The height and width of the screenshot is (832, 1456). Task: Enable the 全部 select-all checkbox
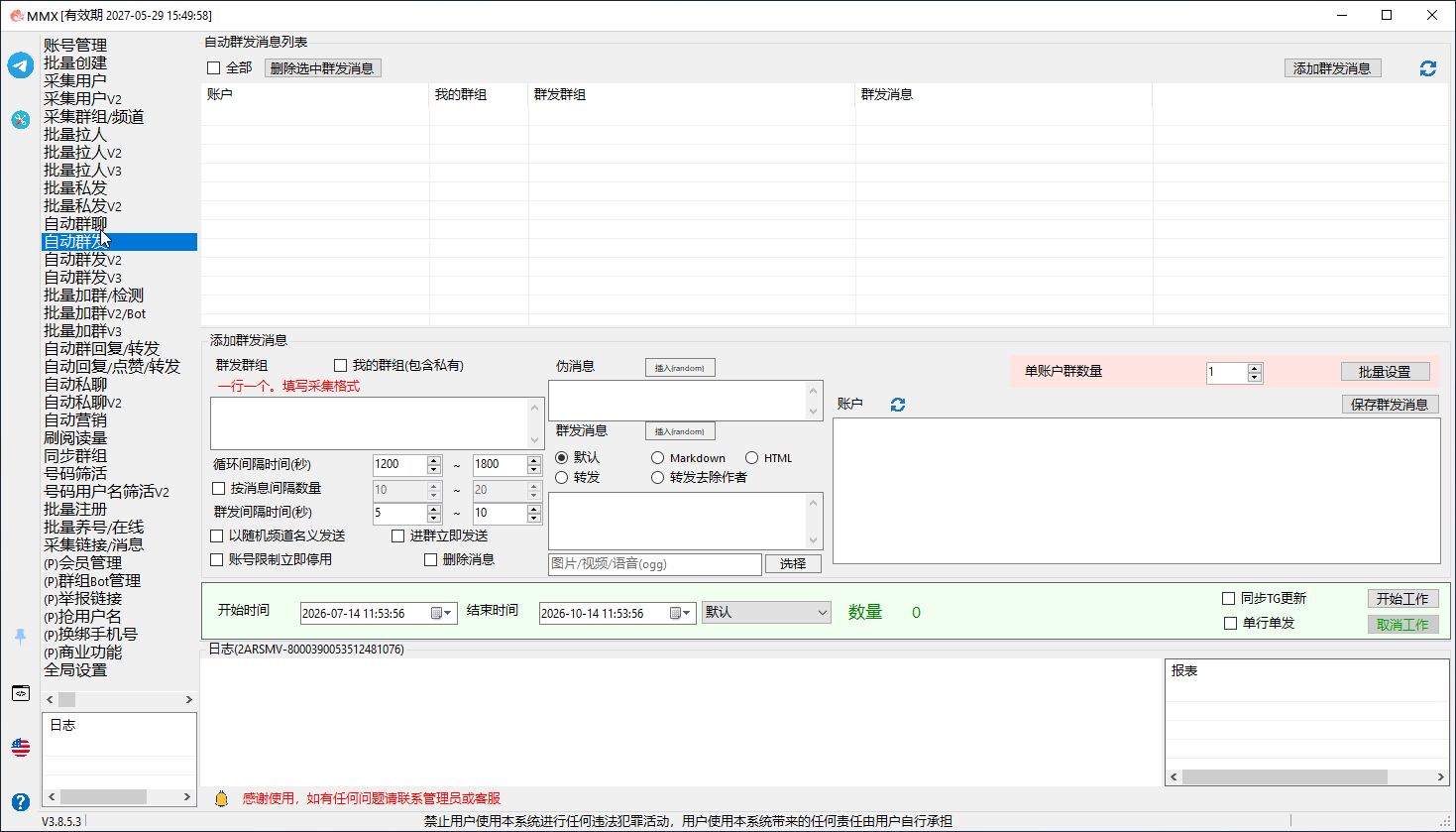213,68
